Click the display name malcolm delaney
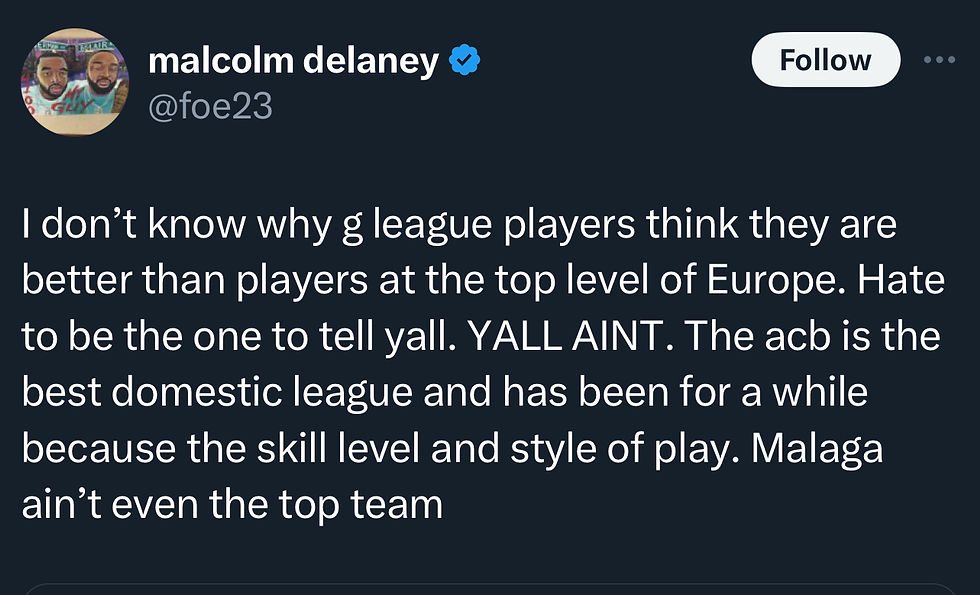This screenshot has width=980, height=595. tap(293, 62)
